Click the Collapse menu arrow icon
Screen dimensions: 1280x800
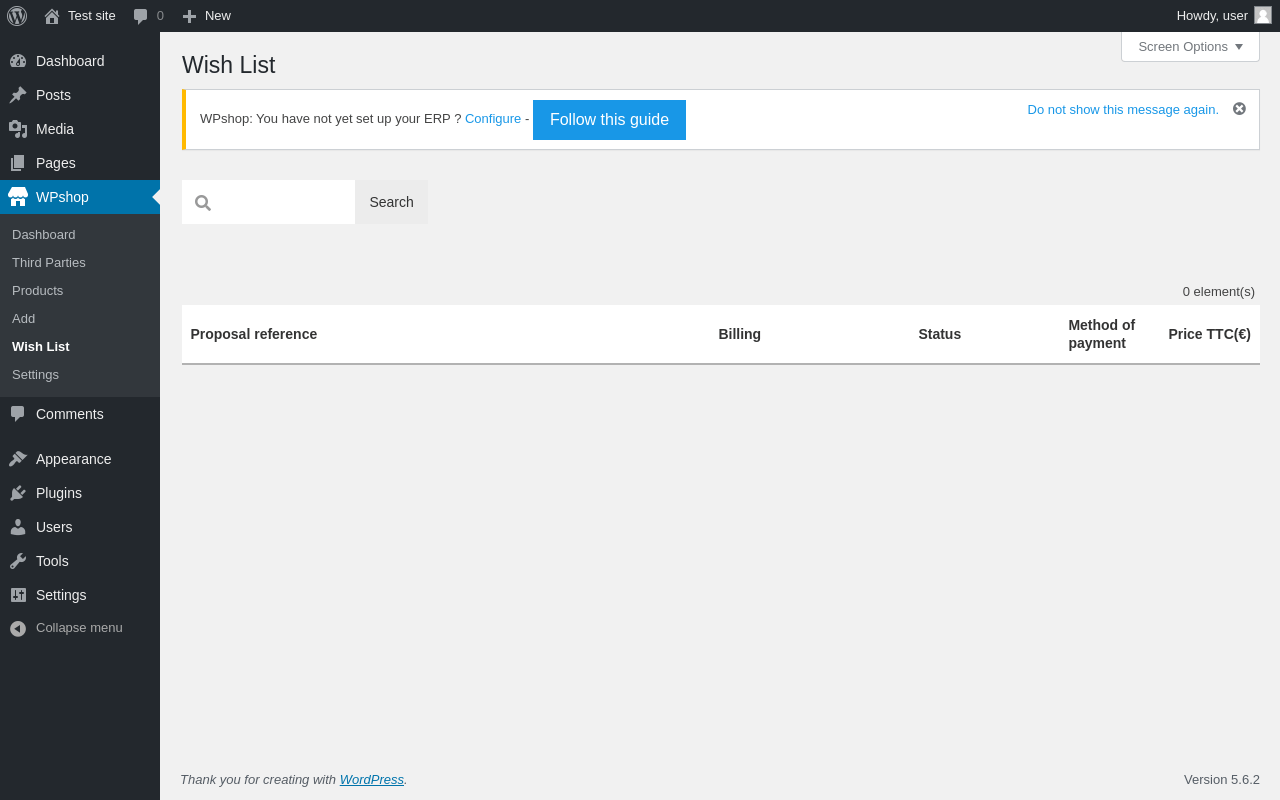[x=18, y=628]
